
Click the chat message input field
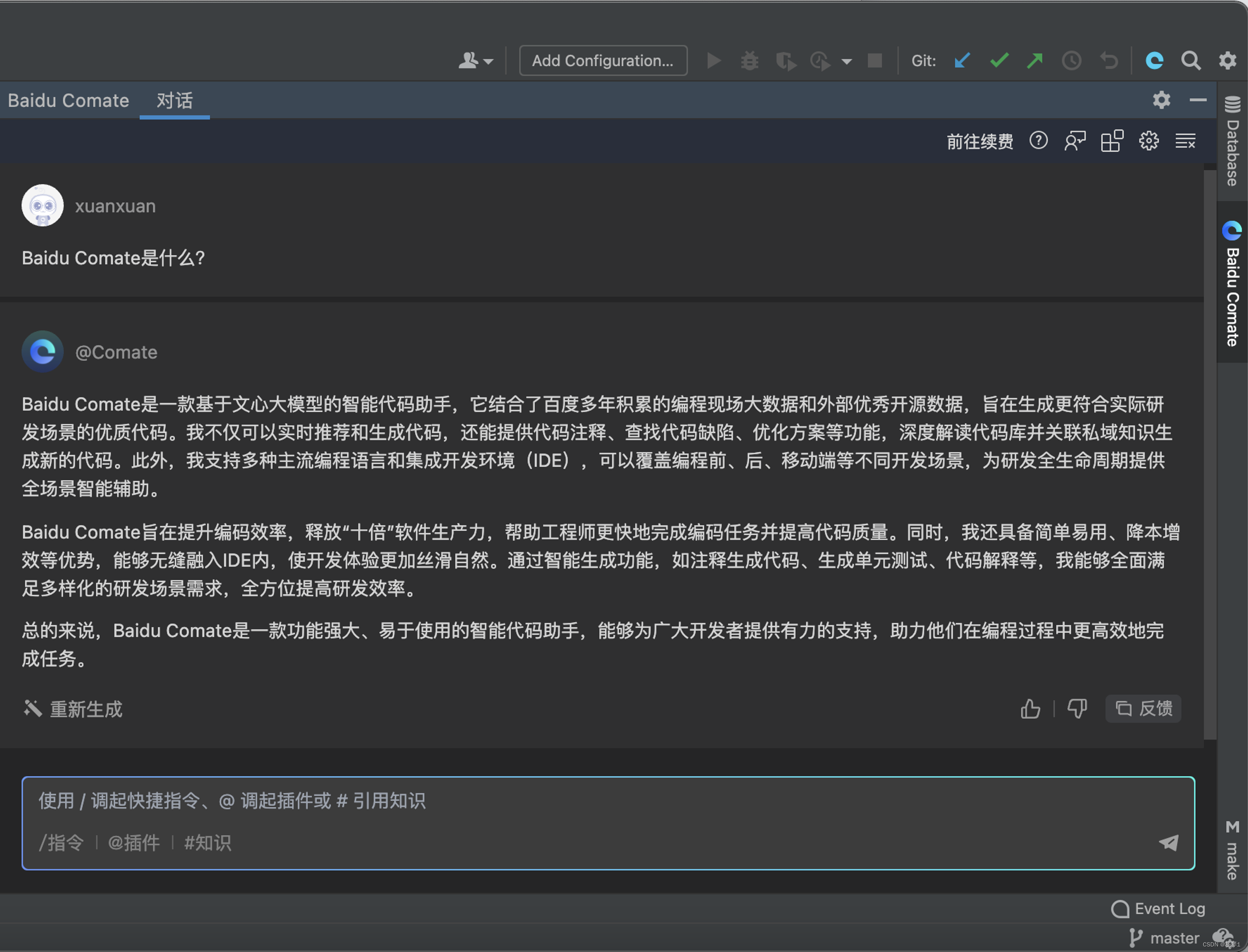(608, 823)
